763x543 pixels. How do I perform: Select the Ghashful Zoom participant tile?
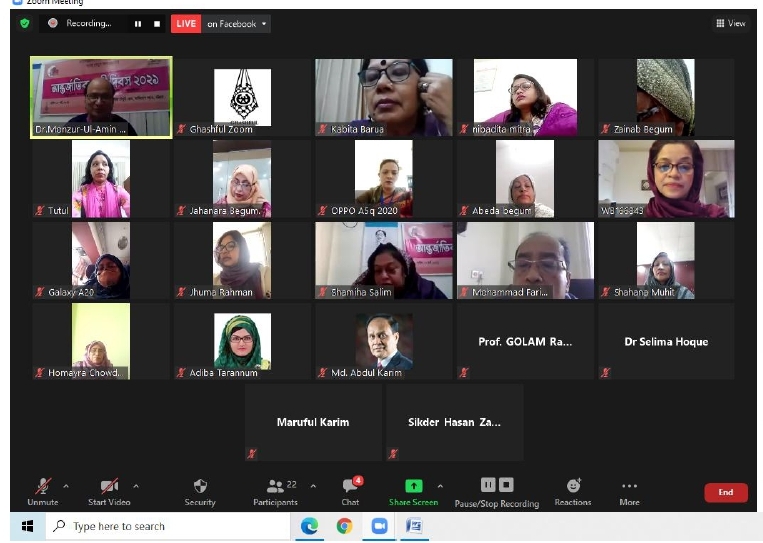click(242, 97)
